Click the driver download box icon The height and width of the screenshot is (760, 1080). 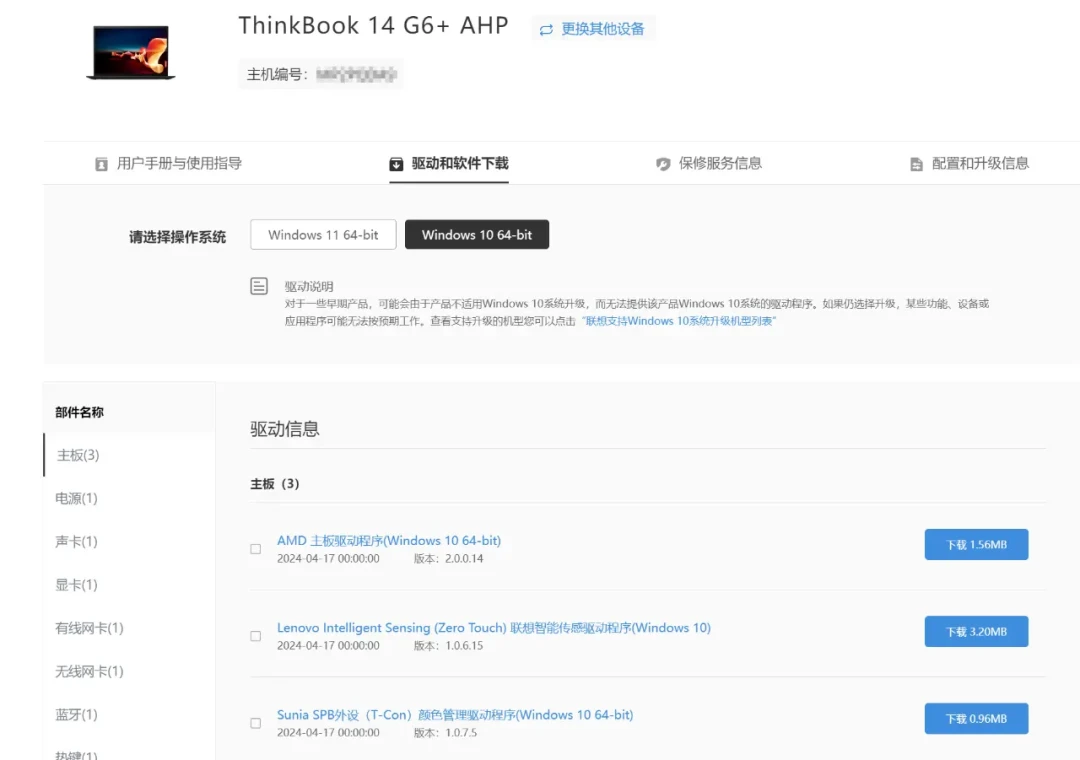396,164
